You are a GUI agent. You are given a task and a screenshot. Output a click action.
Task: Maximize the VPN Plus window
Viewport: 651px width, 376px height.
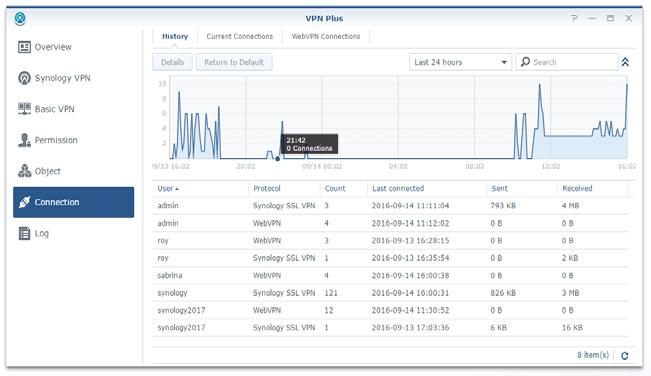(x=610, y=18)
